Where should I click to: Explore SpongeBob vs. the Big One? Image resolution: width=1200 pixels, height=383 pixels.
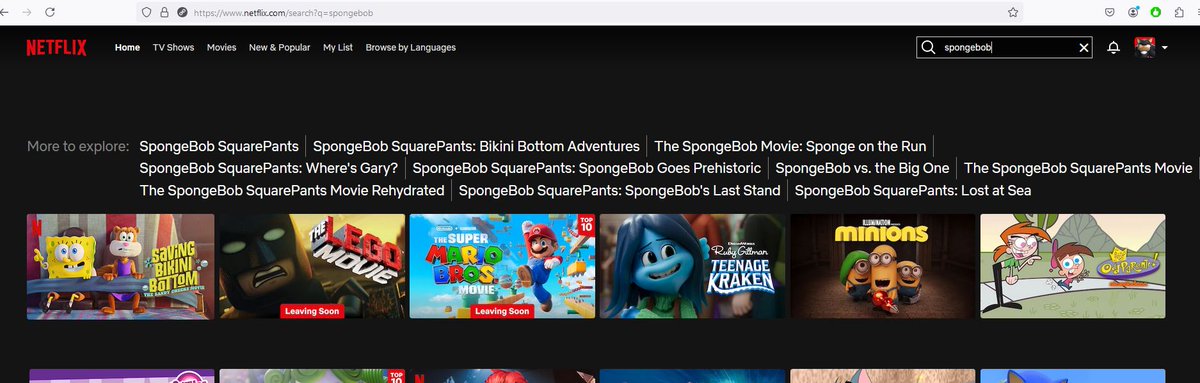coord(862,168)
